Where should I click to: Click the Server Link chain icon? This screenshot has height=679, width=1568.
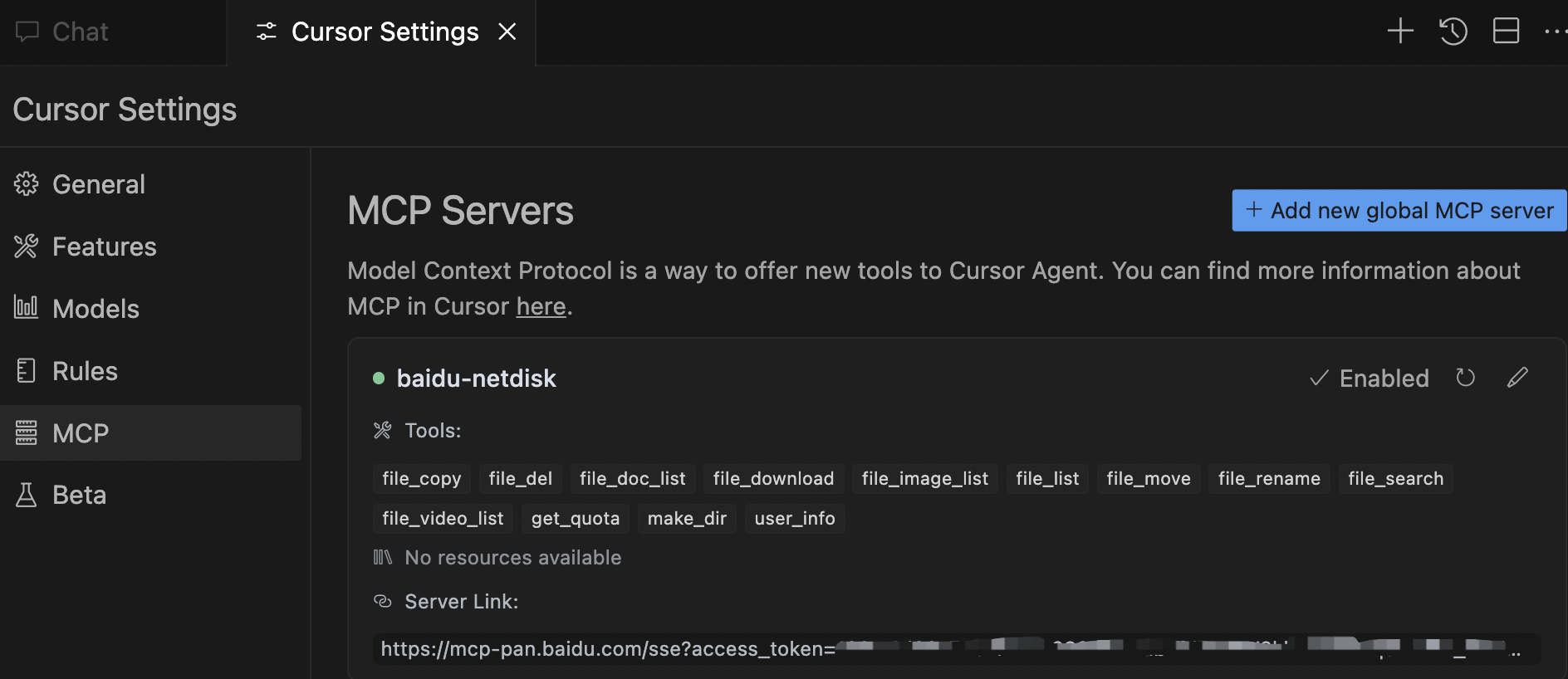coord(382,601)
